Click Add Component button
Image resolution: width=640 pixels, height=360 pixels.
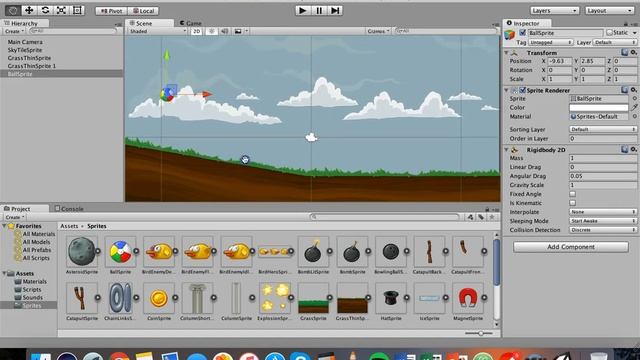[x=571, y=247]
